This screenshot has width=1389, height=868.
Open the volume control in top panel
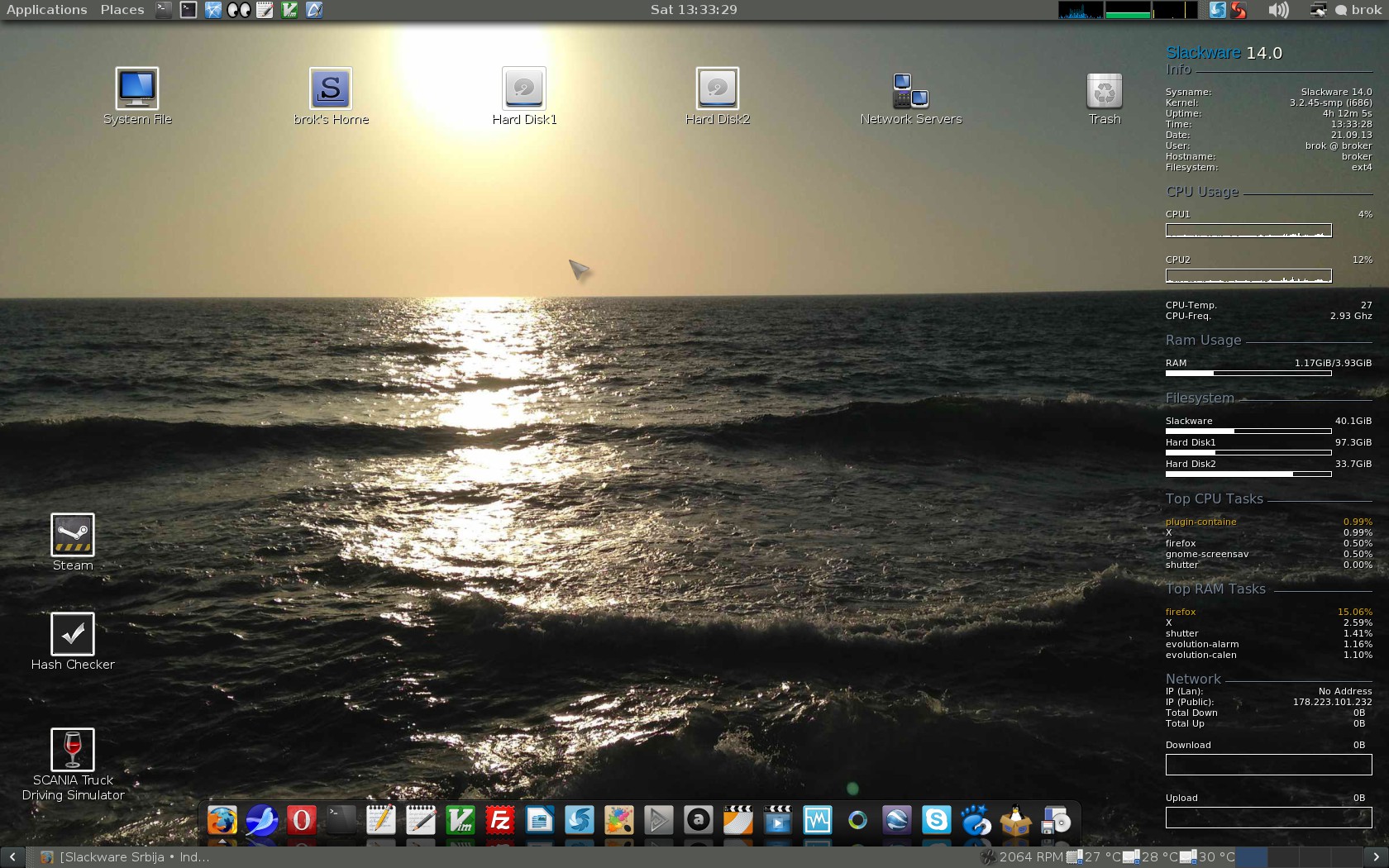[x=1278, y=10]
